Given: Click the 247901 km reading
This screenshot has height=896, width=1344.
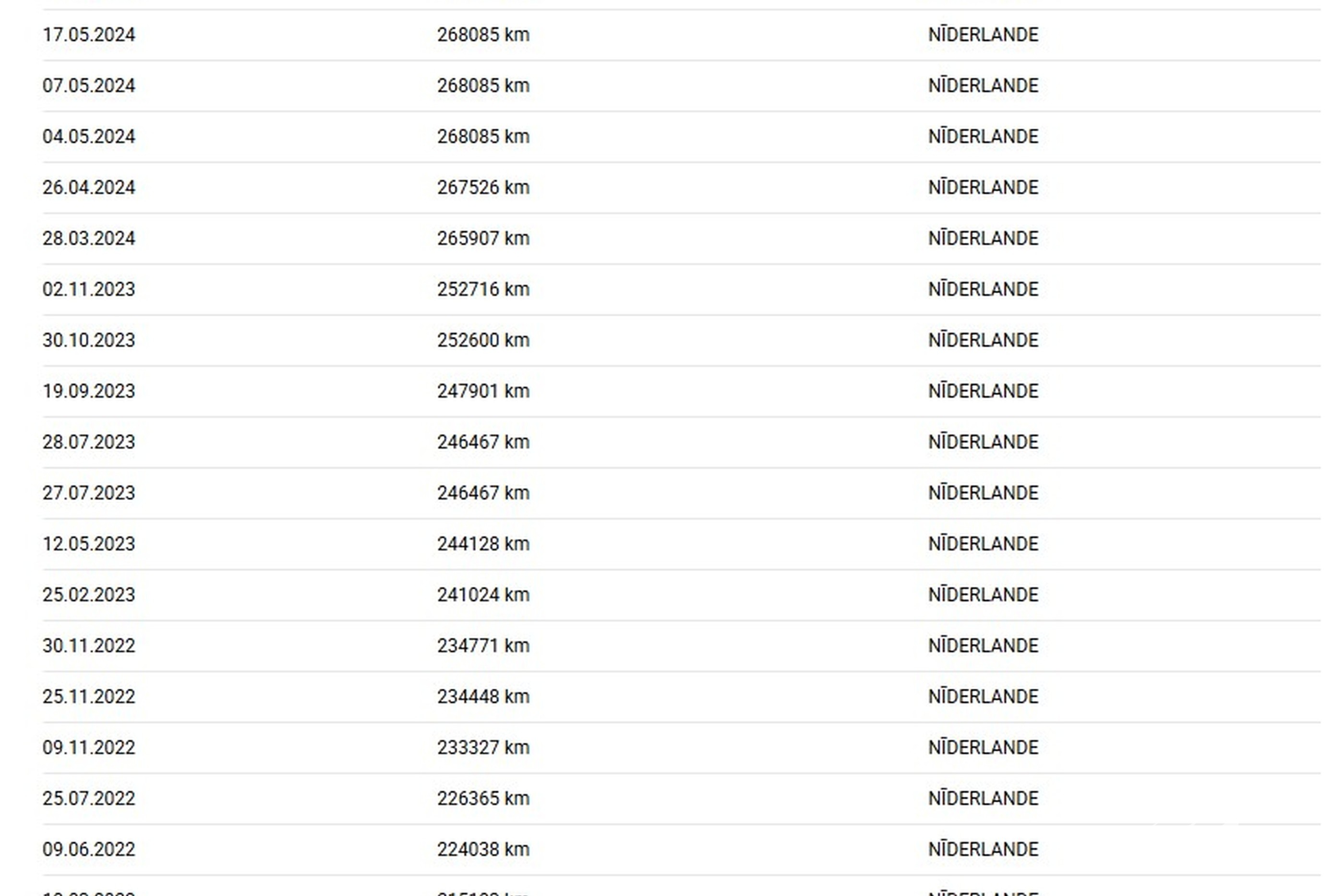Looking at the screenshot, I should [483, 391].
